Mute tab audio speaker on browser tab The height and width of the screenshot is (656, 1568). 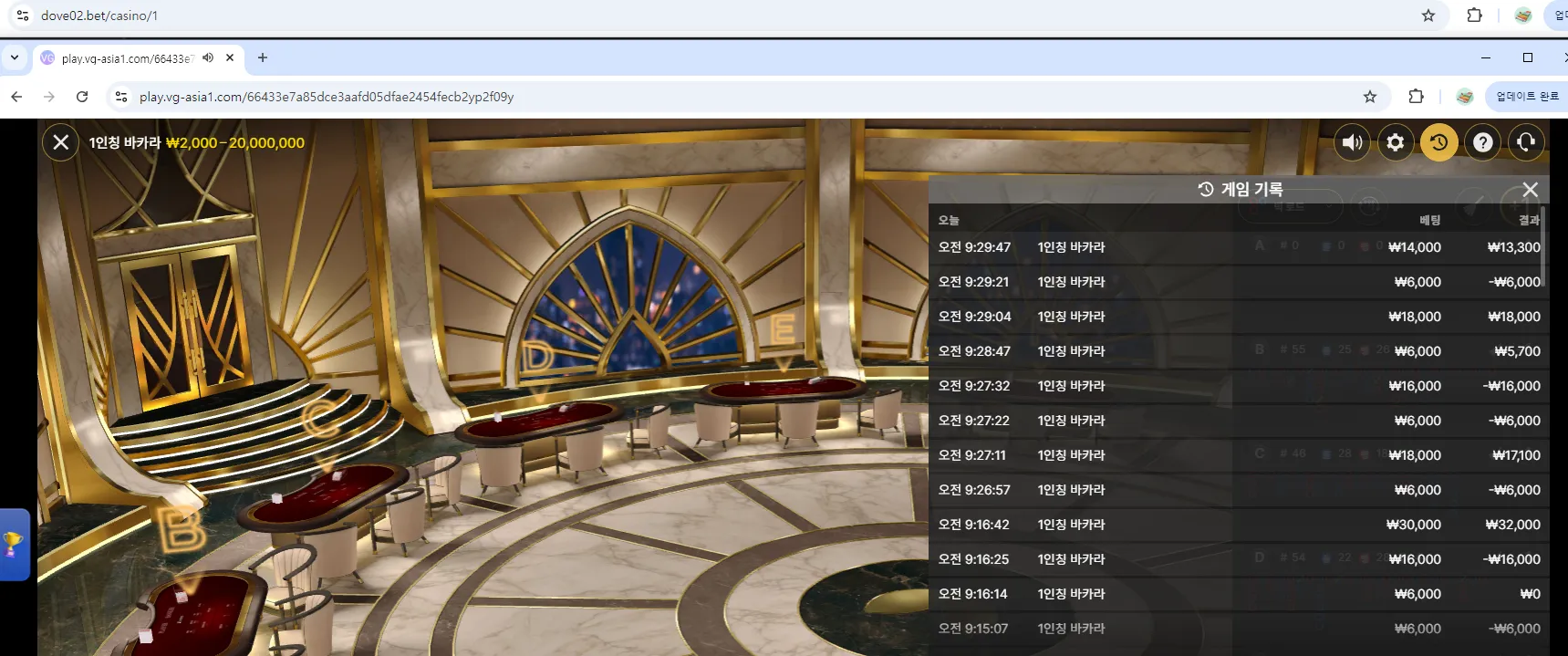(x=208, y=57)
